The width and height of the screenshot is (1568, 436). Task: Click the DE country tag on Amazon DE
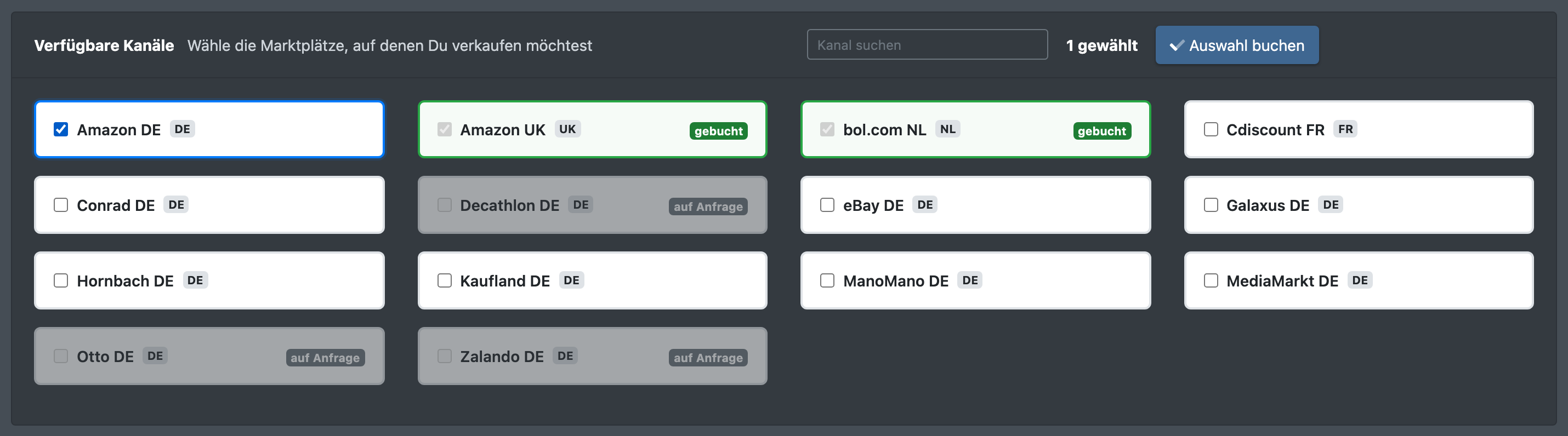(182, 129)
